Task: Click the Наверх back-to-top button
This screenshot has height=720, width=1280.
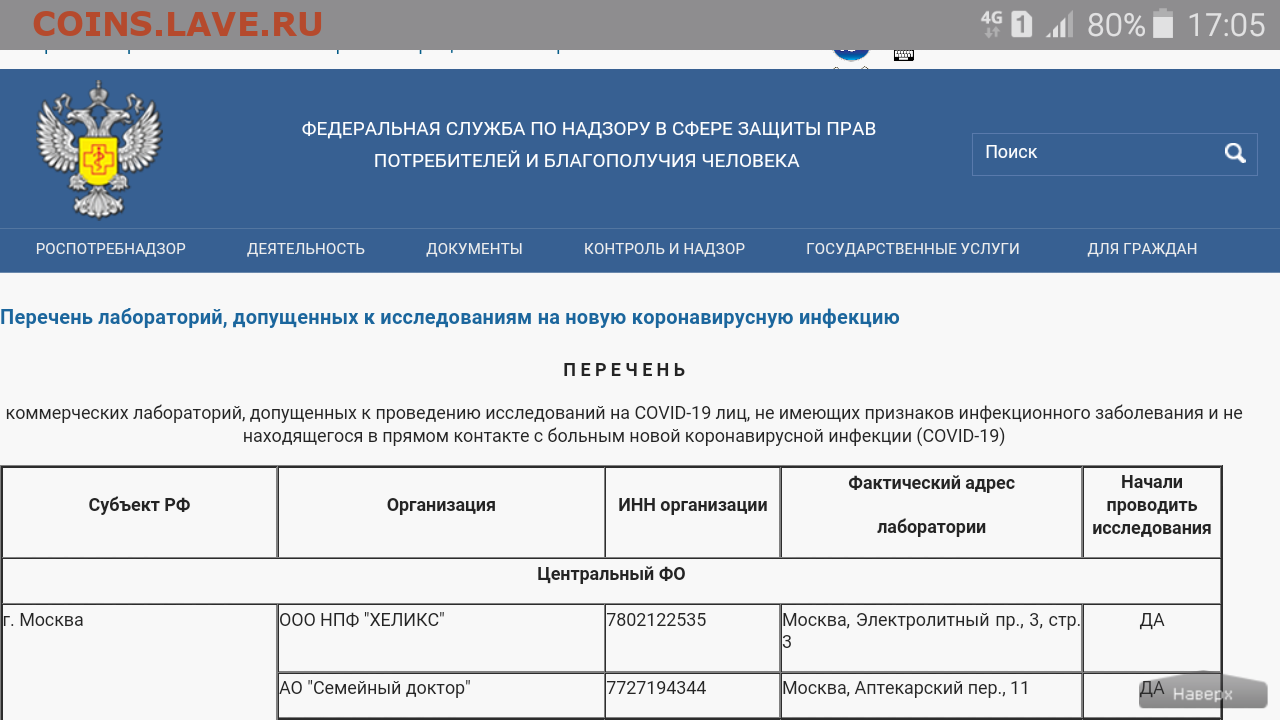Action: (1203, 693)
